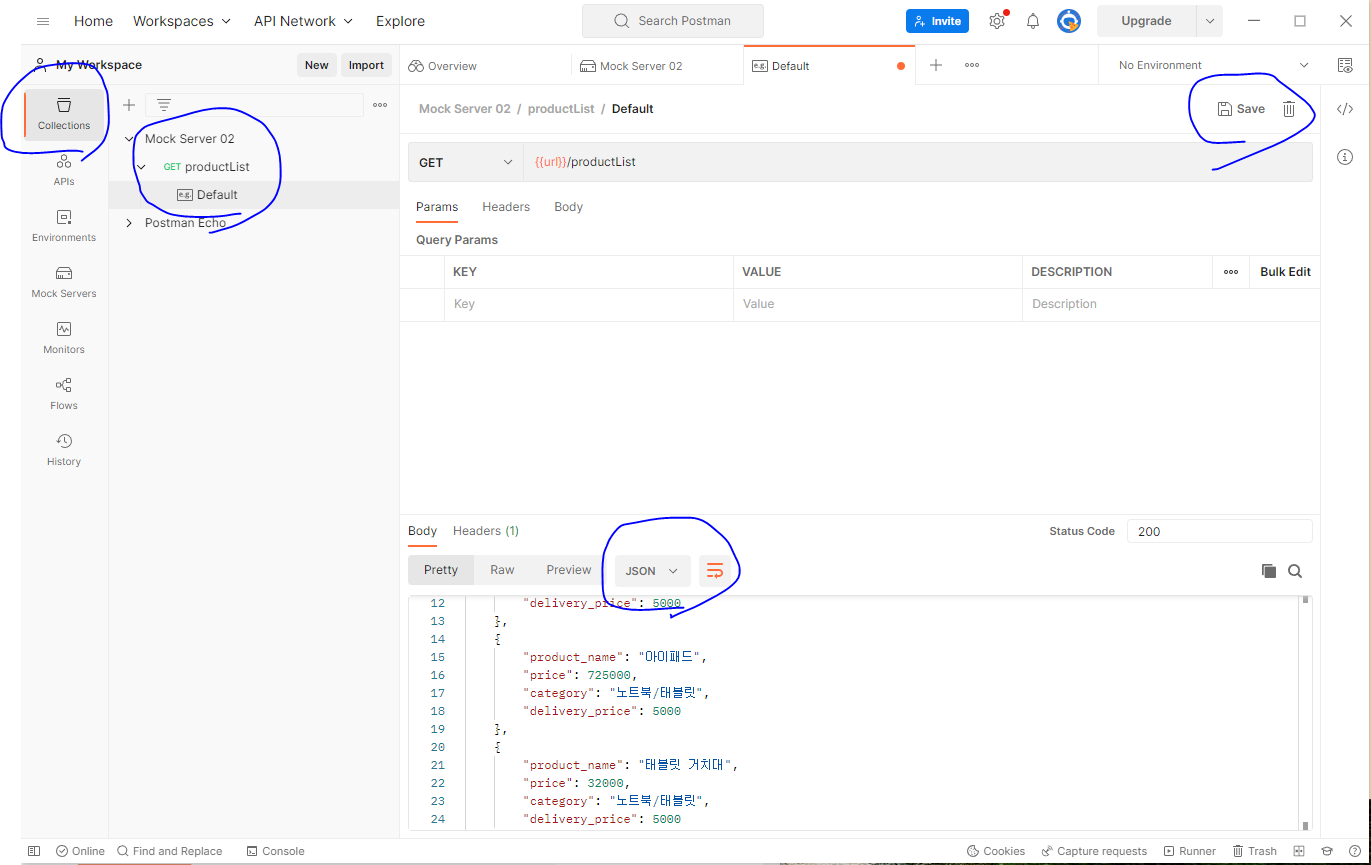The image size is (1371, 865).
Task: Open the No Environment selector
Action: point(1213,65)
